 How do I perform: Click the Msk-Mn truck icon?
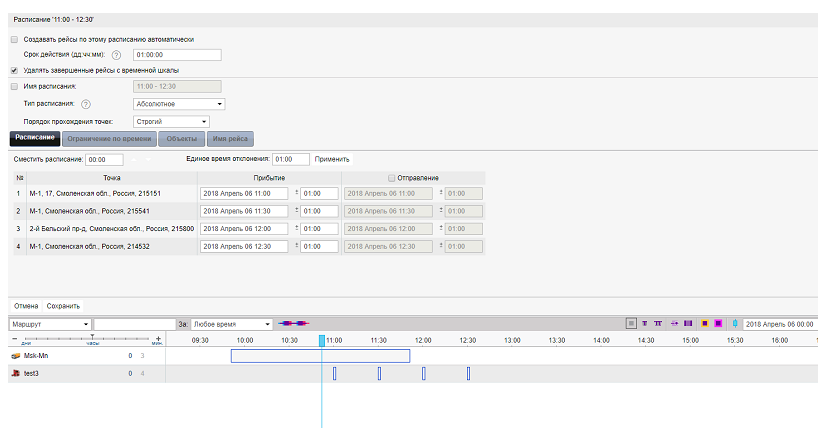[15, 355]
